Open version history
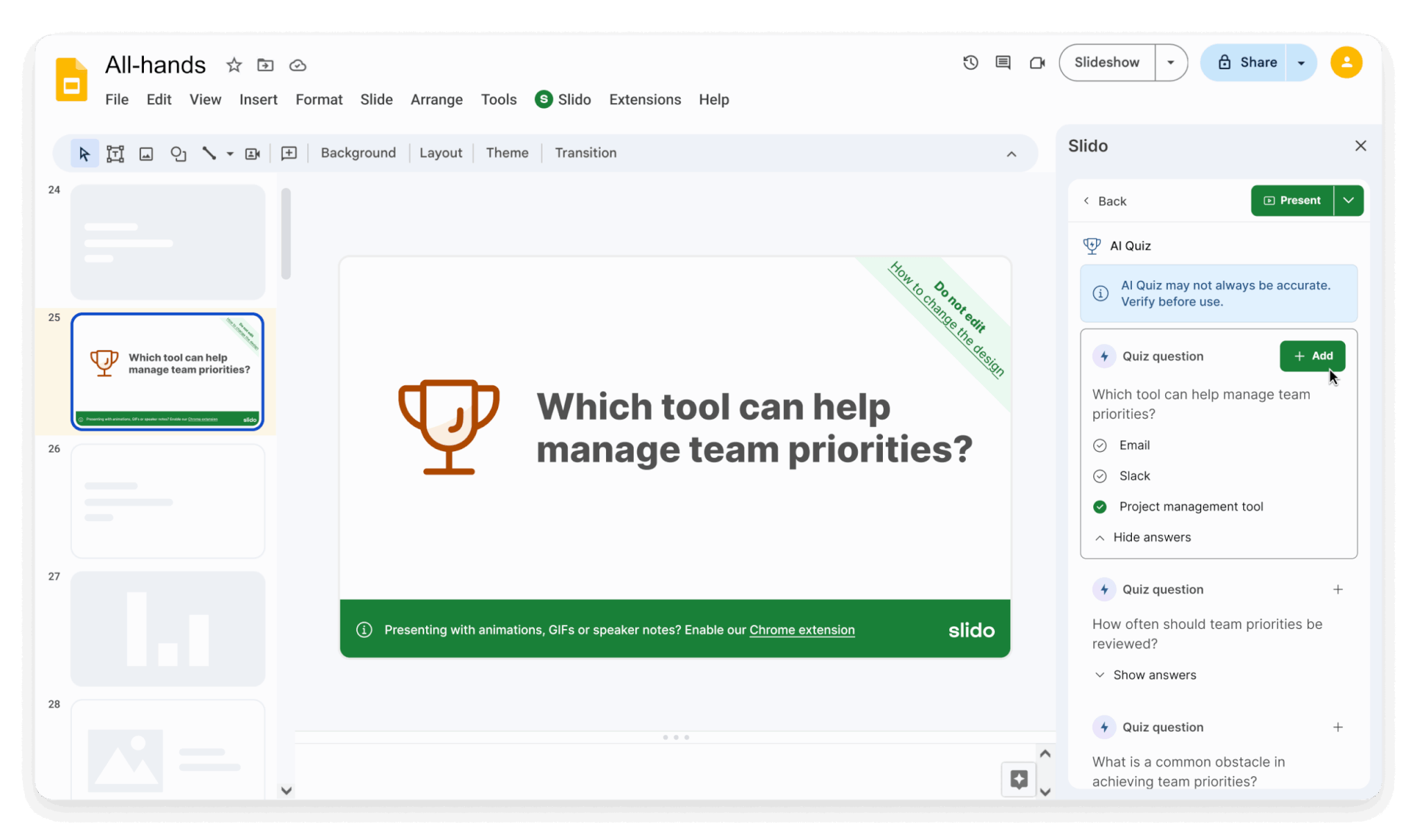The height and width of the screenshot is (840, 1417). click(x=970, y=62)
